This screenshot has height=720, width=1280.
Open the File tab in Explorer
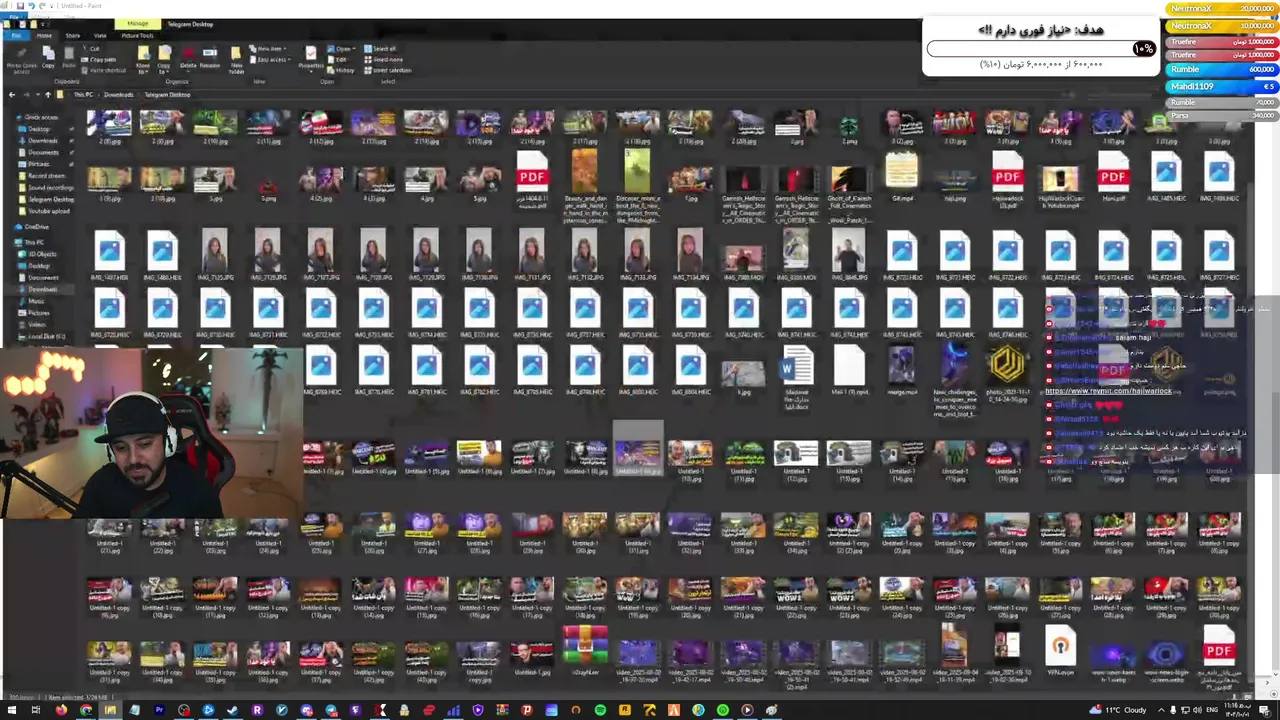pyautogui.click(x=16, y=35)
